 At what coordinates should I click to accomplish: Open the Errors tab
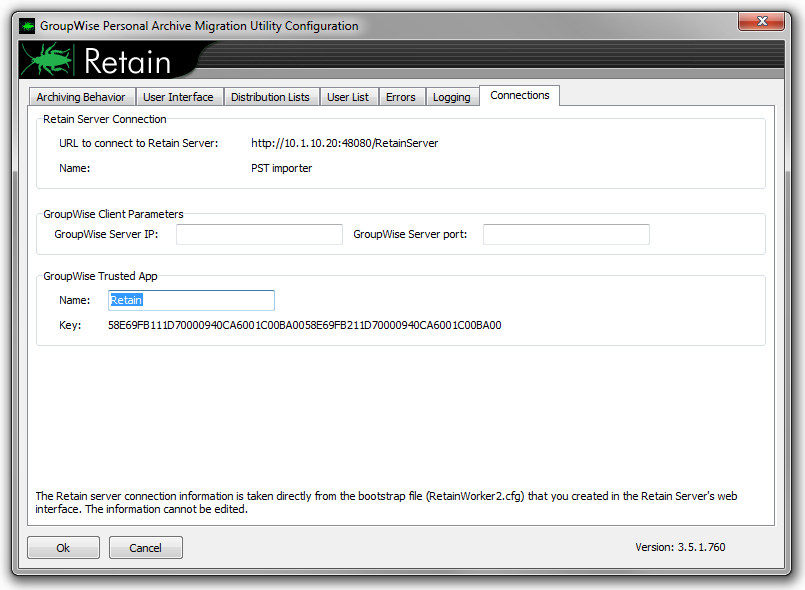tap(401, 97)
